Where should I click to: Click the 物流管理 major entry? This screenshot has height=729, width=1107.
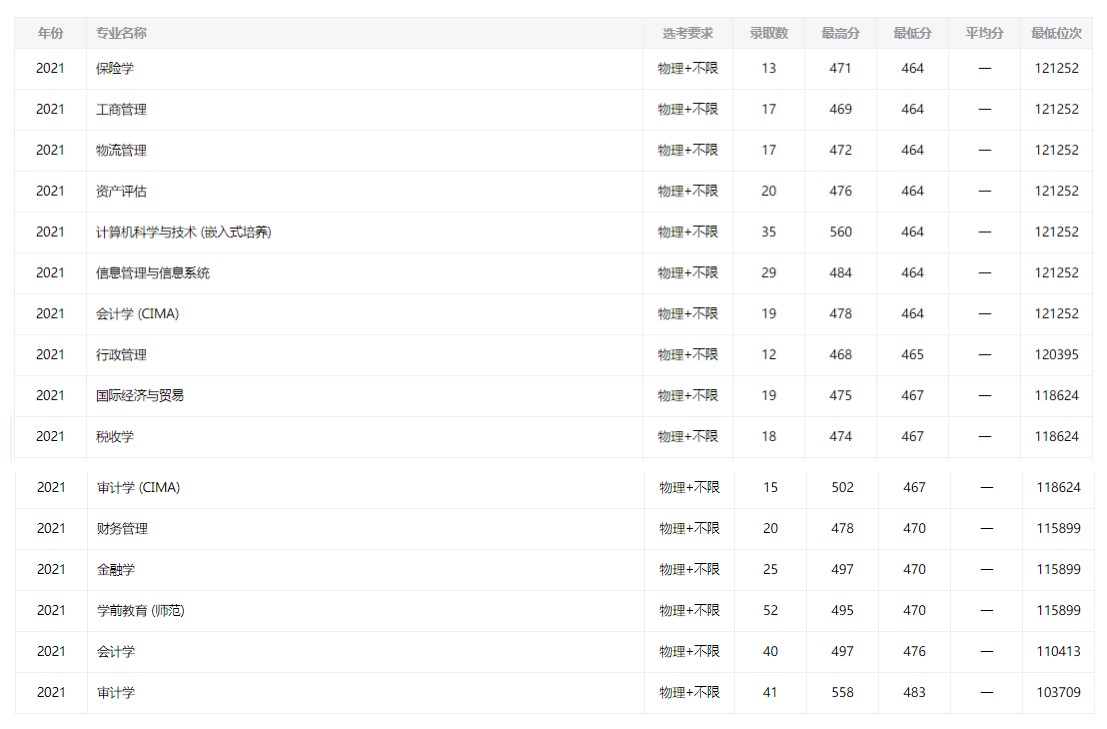[x=121, y=151]
